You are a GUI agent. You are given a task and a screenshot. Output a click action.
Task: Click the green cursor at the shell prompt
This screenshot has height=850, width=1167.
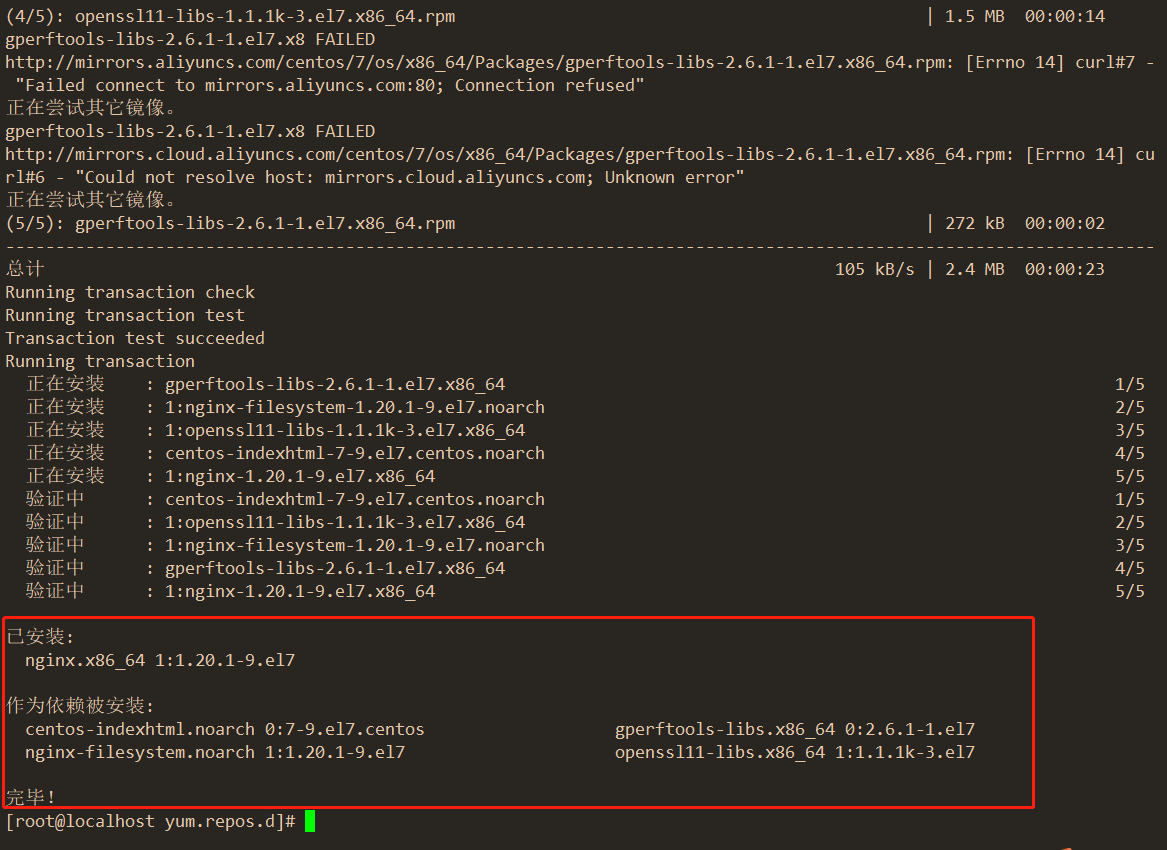310,821
